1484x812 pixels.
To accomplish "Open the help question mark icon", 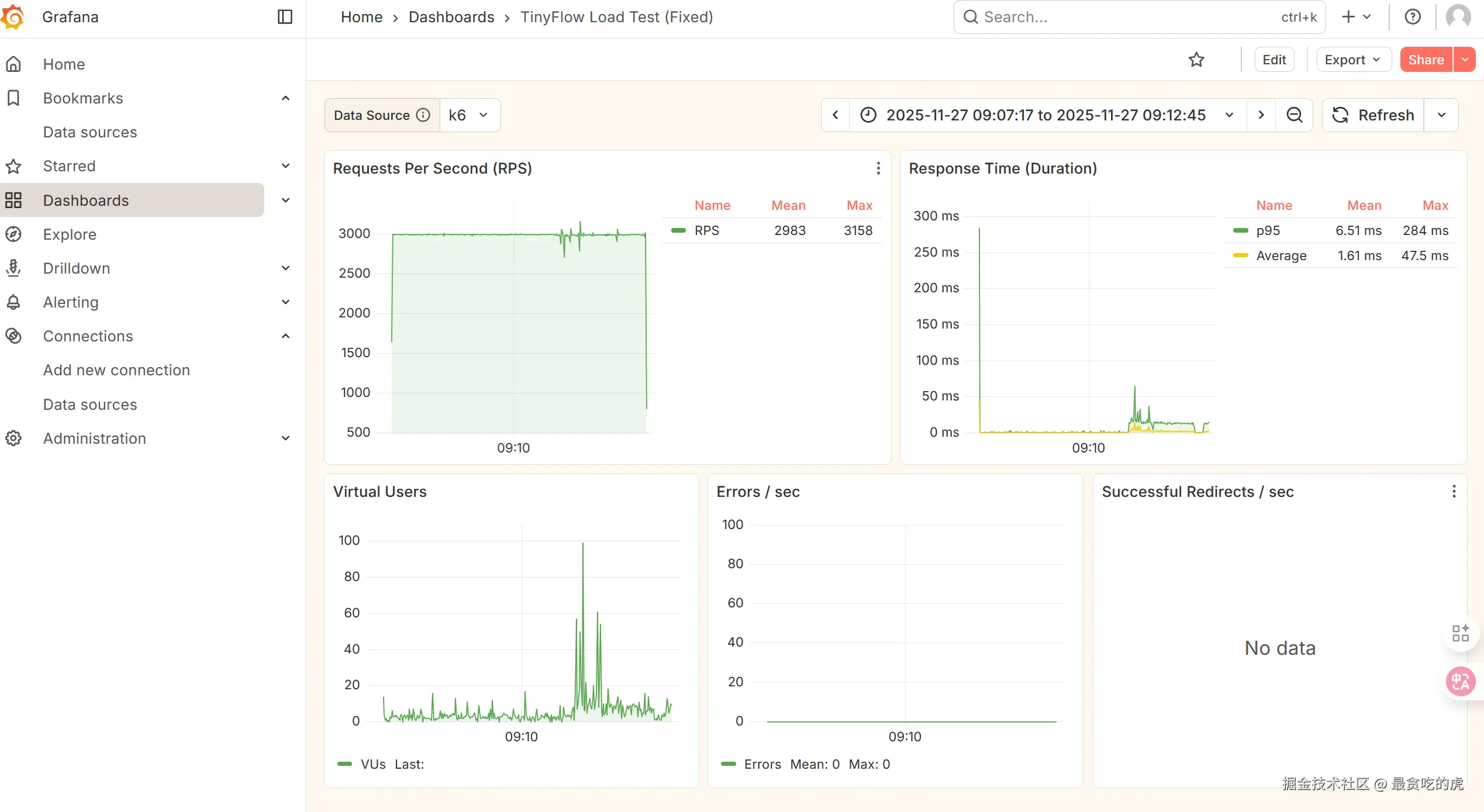I will point(1413,17).
